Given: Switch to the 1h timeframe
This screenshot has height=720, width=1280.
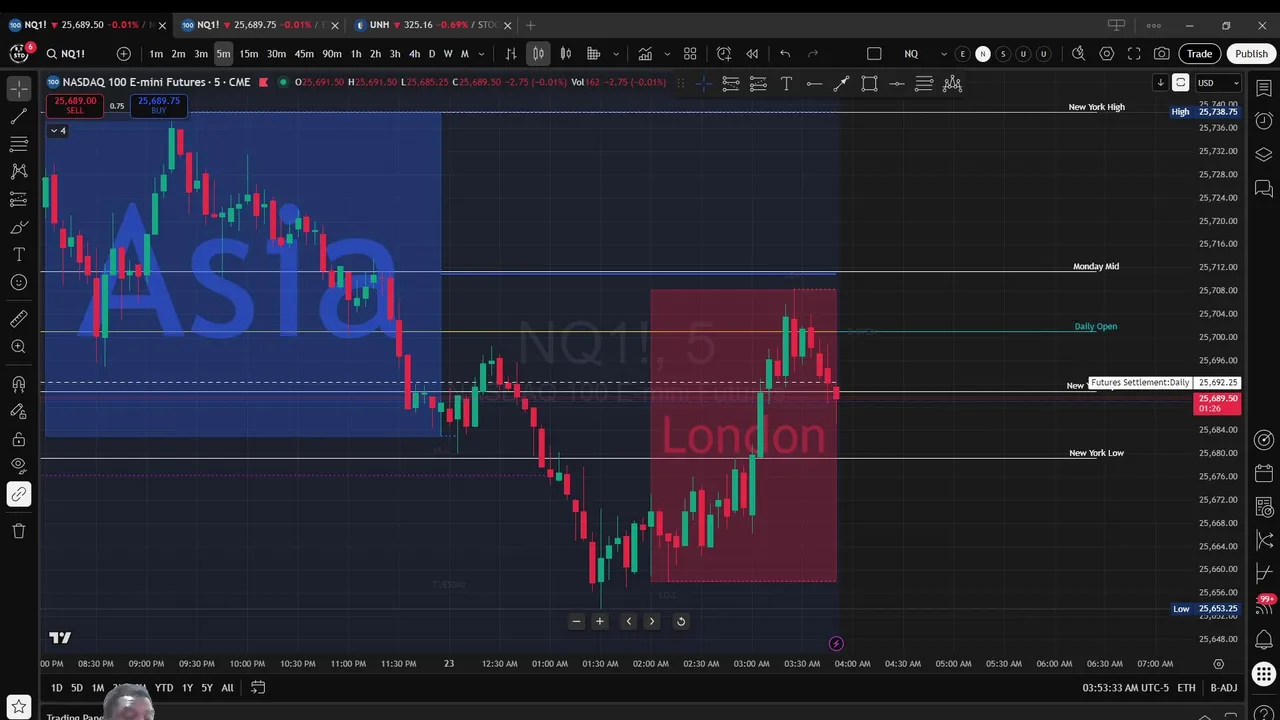Looking at the screenshot, I should (x=356, y=54).
